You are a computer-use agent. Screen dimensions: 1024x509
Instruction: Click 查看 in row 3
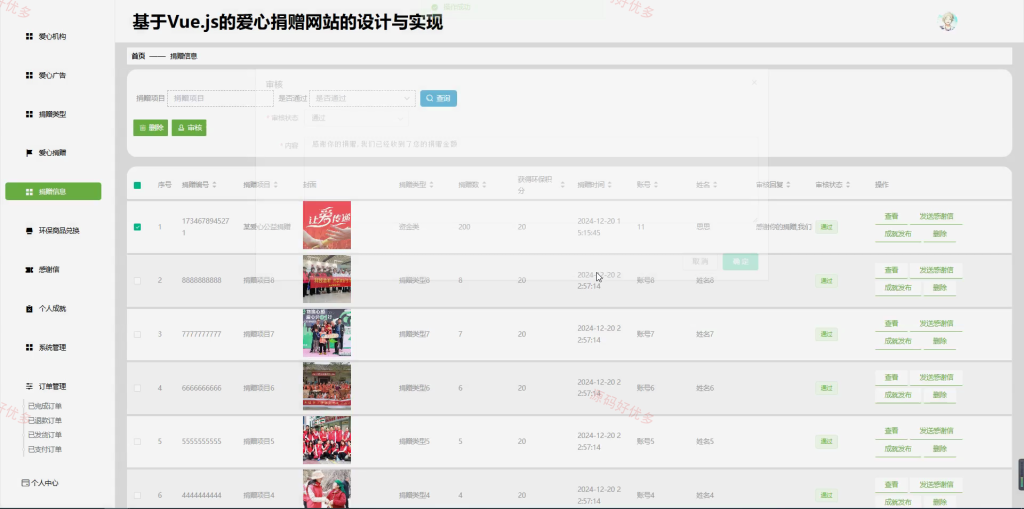click(891, 323)
